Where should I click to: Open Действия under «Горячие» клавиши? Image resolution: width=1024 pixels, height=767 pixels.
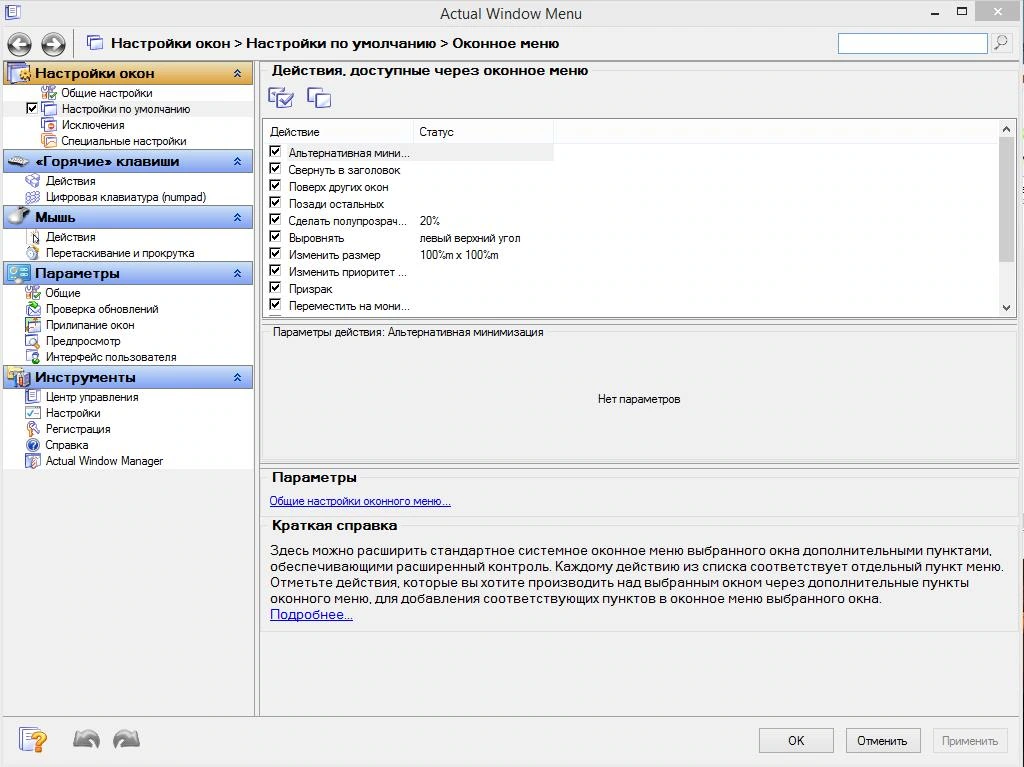coord(71,181)
